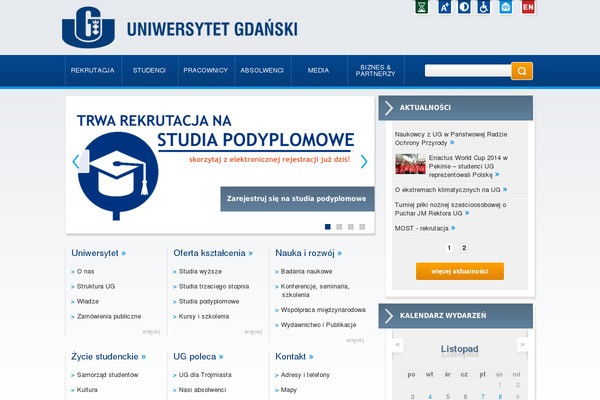Open the Rekrutacja menu
This screenshot has width=600, height=400.
click(93, 70)
